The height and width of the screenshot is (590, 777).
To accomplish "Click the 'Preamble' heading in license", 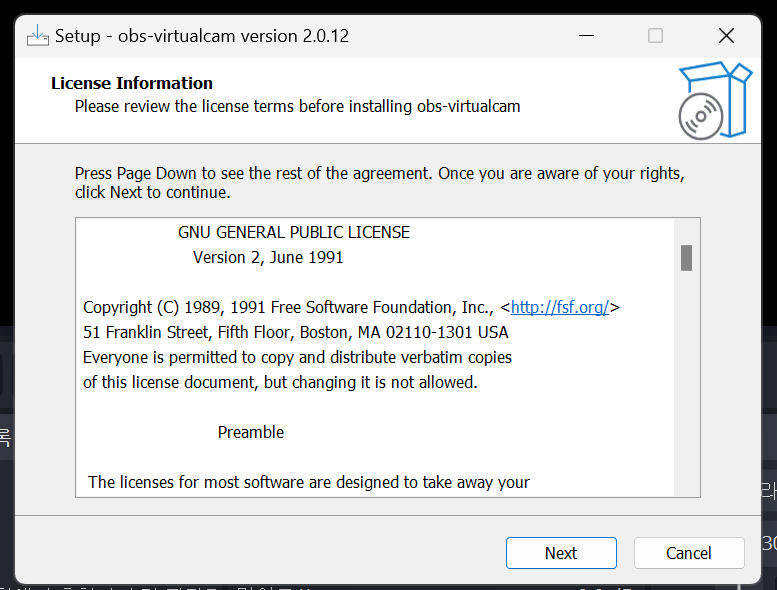I will tap(251, 432).
